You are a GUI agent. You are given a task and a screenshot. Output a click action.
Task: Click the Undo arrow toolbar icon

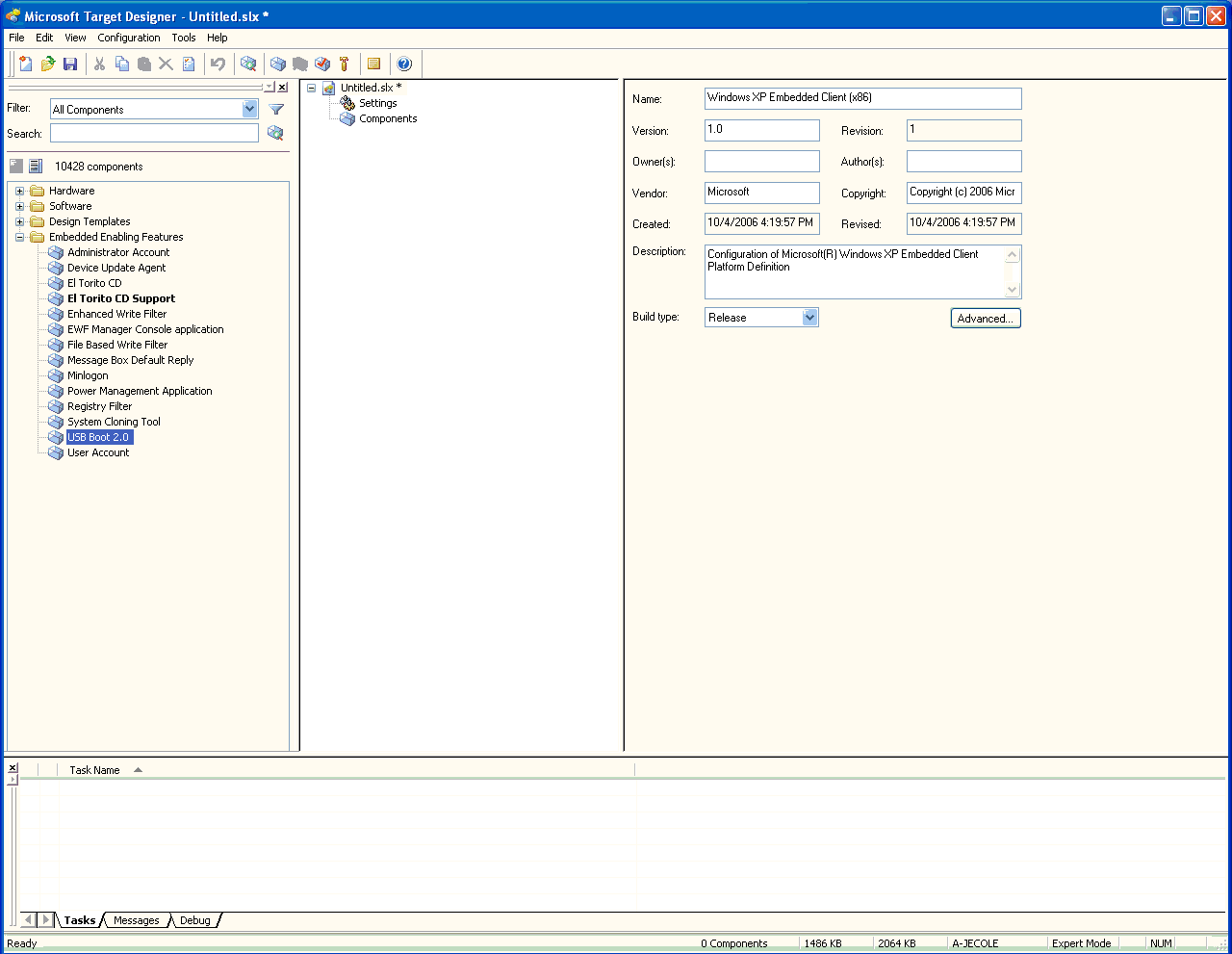click(218, 64)
